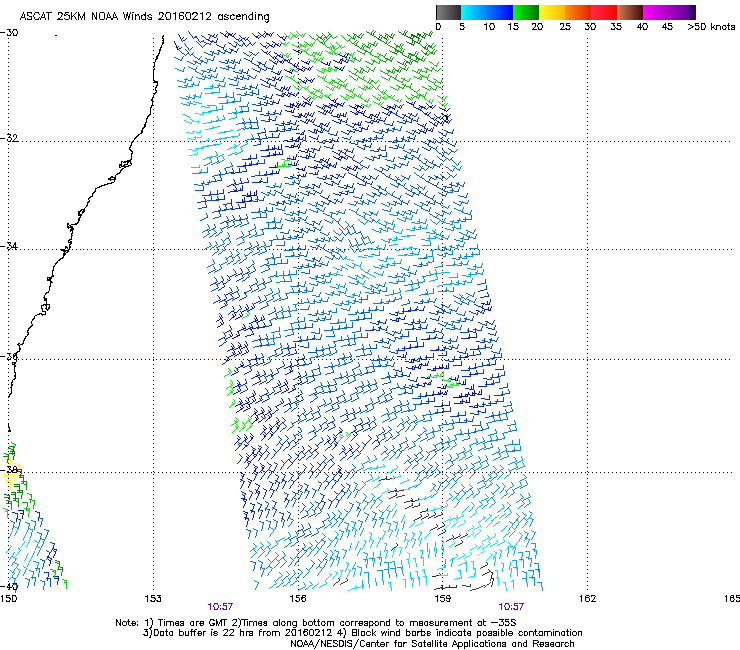Click the latitude label -40
740x650 pixels.
click(x=9, y=587)
